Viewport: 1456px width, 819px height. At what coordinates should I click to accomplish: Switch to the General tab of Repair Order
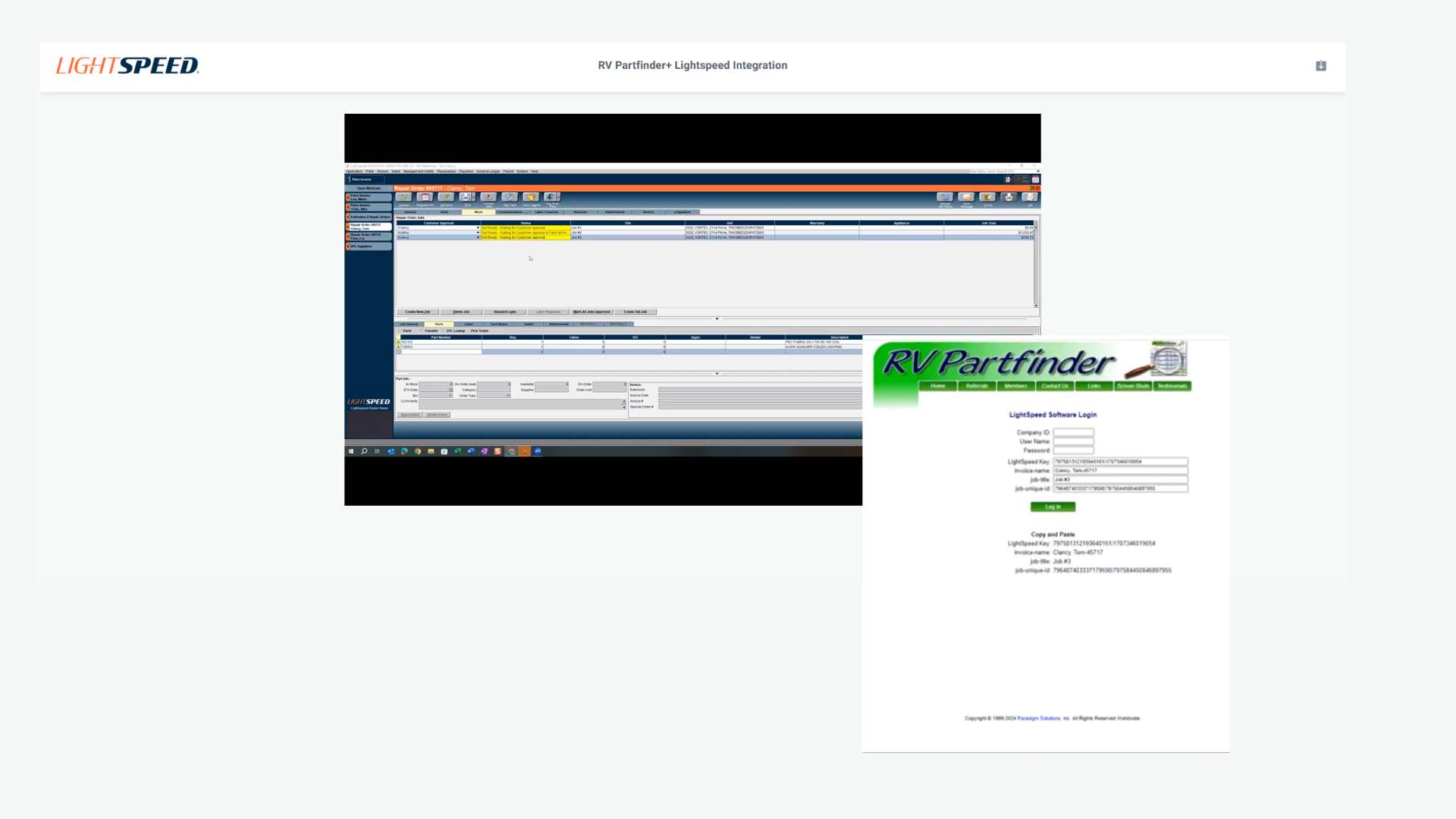pos(410,212)
